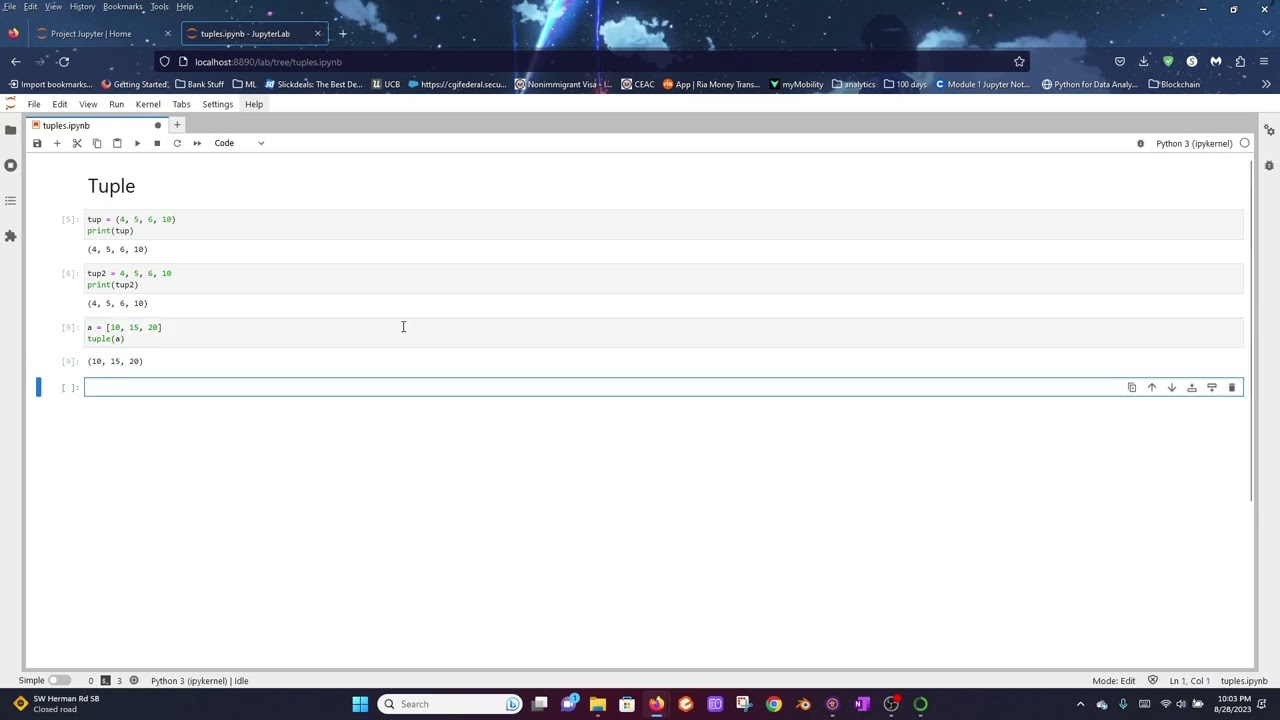
Task: Open a new launcher tab in JupyterLab
Action: point(177,125)
